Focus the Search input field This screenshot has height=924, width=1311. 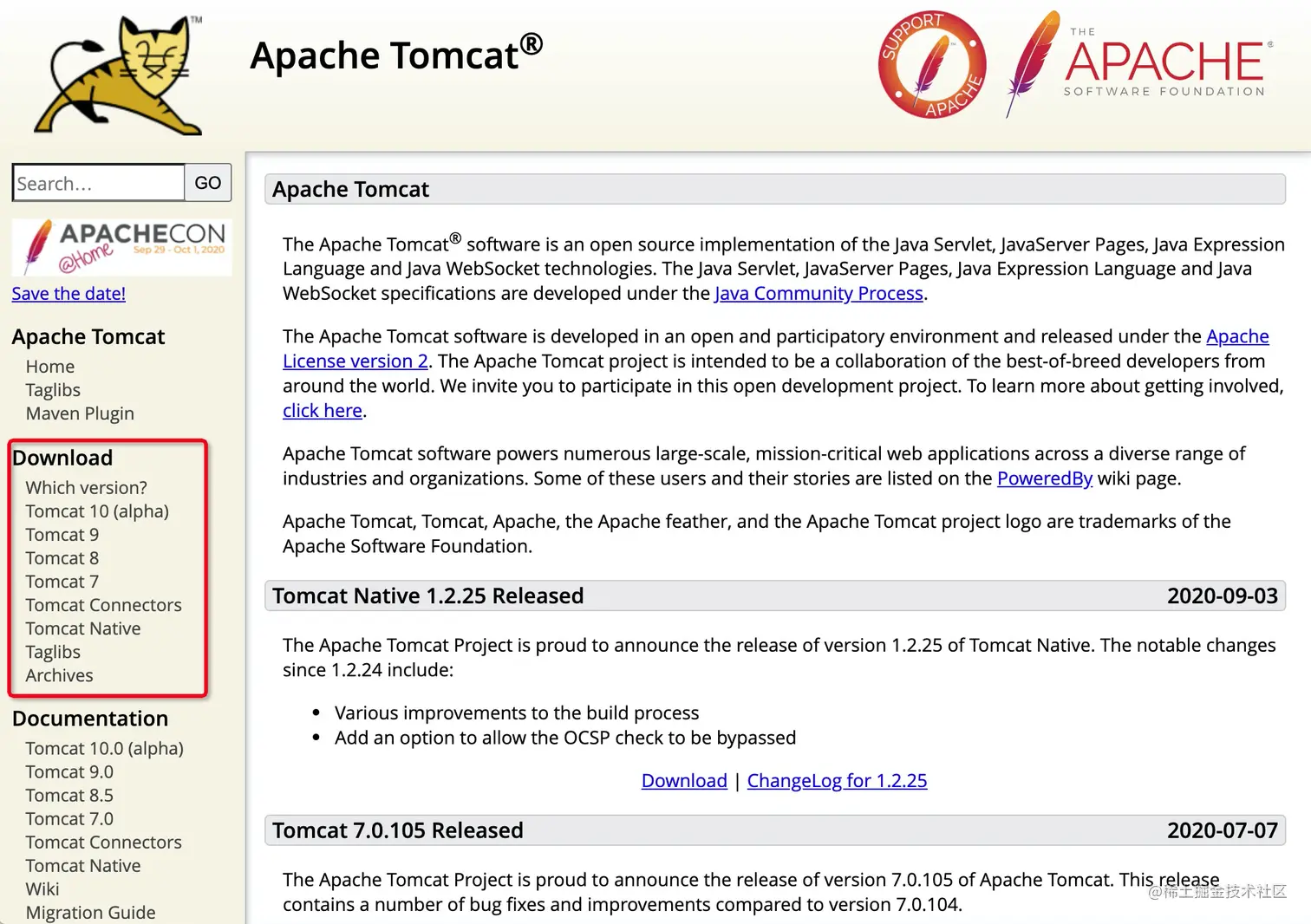(99, 183)
